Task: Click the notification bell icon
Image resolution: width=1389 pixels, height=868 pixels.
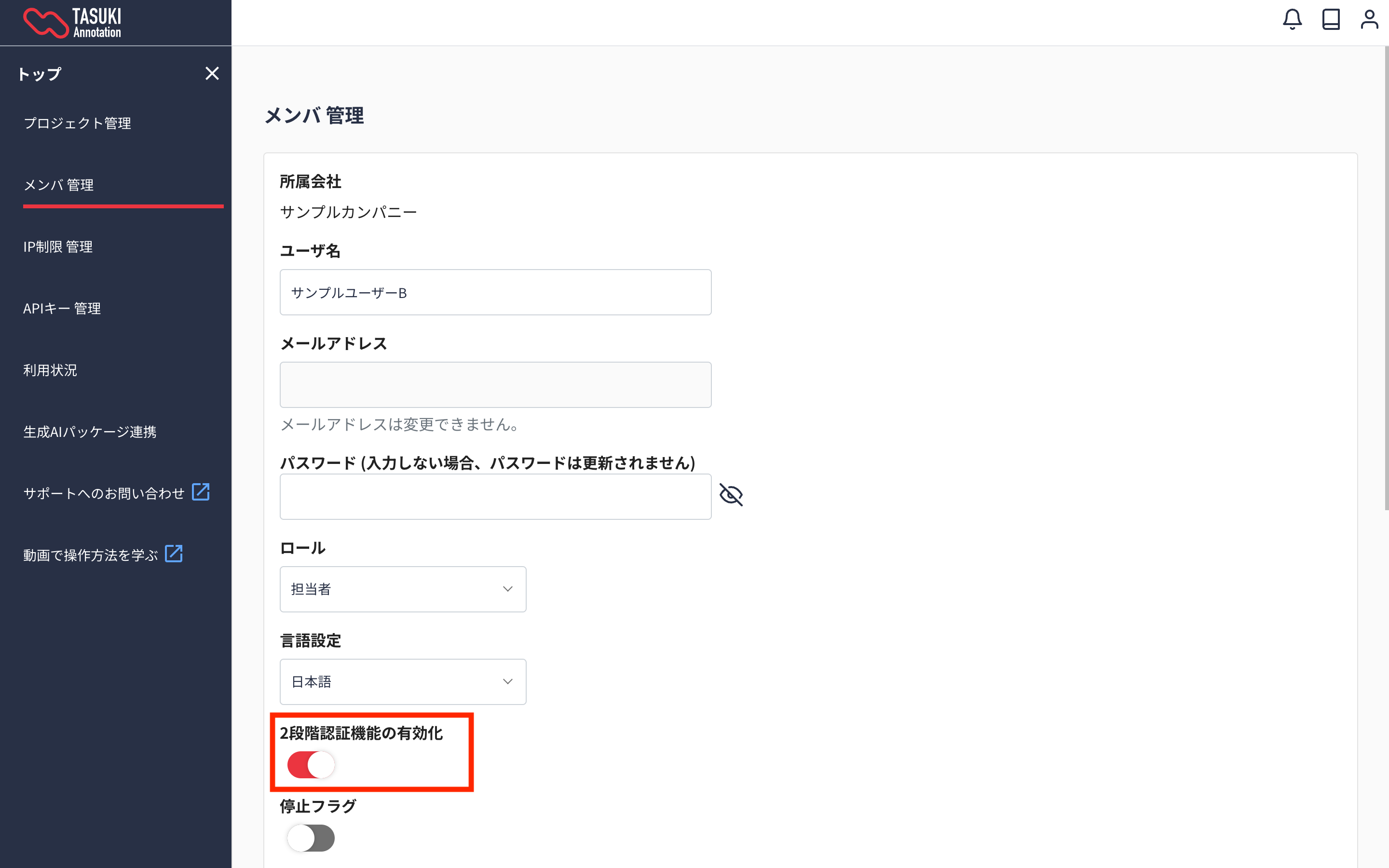Action: [1292, 19]
